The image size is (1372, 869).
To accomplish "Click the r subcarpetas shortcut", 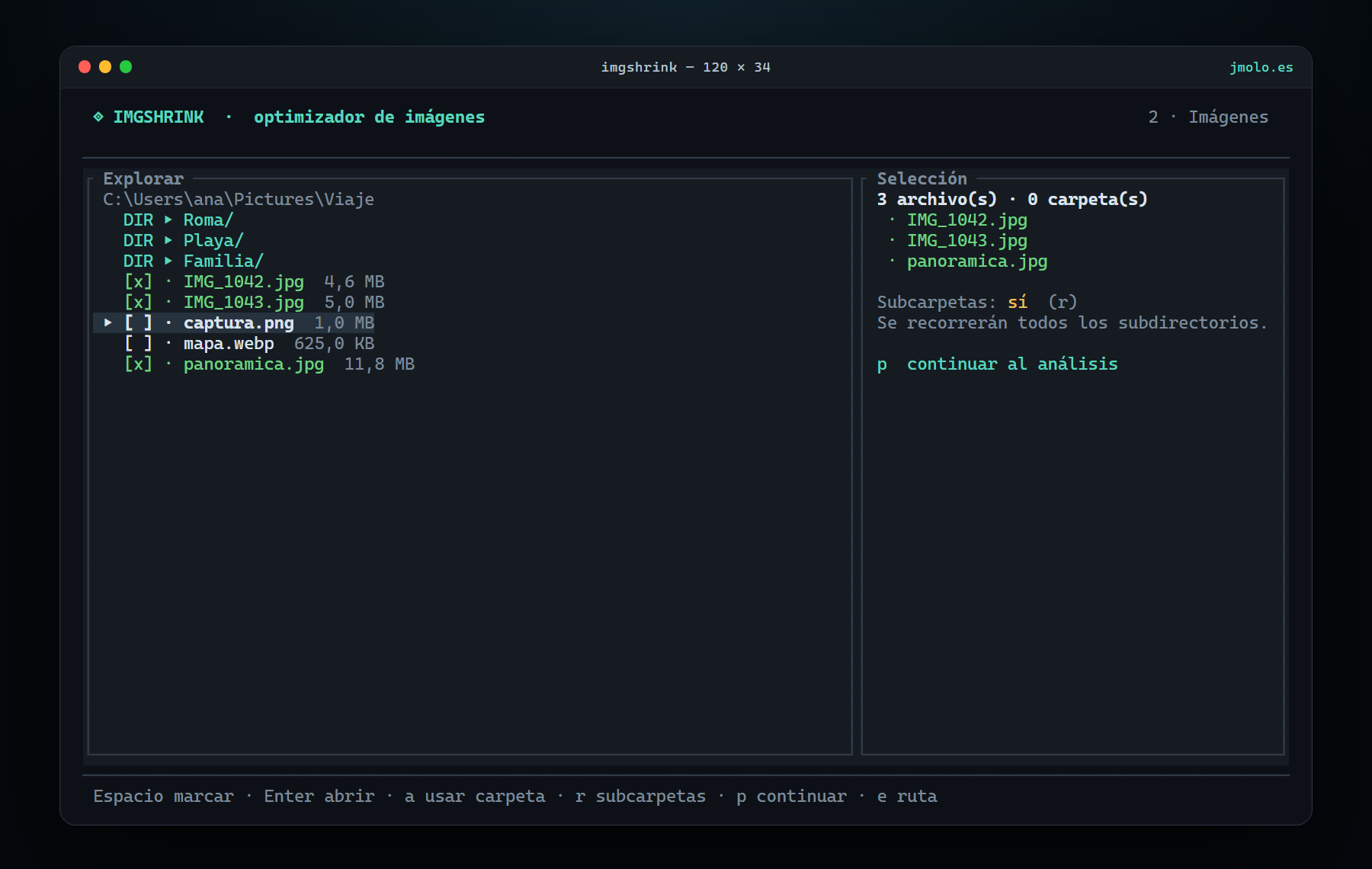I will (640, 796).
